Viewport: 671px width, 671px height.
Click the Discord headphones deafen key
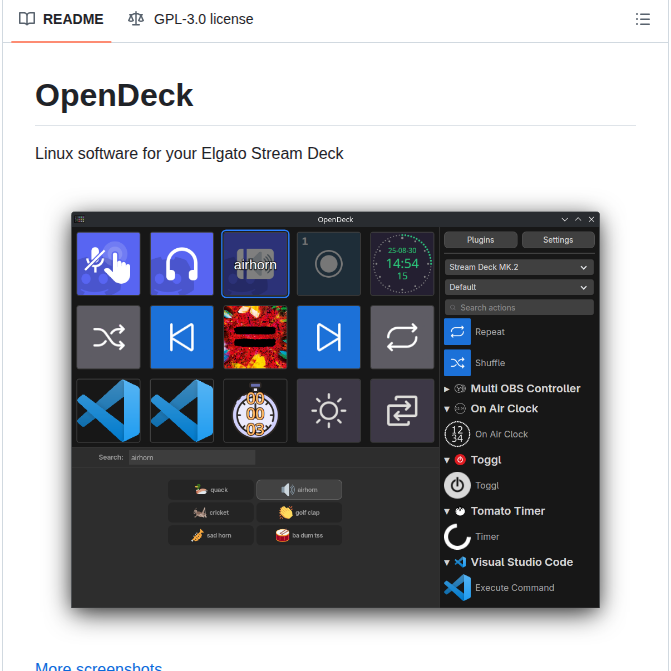(x=182, y=264)
